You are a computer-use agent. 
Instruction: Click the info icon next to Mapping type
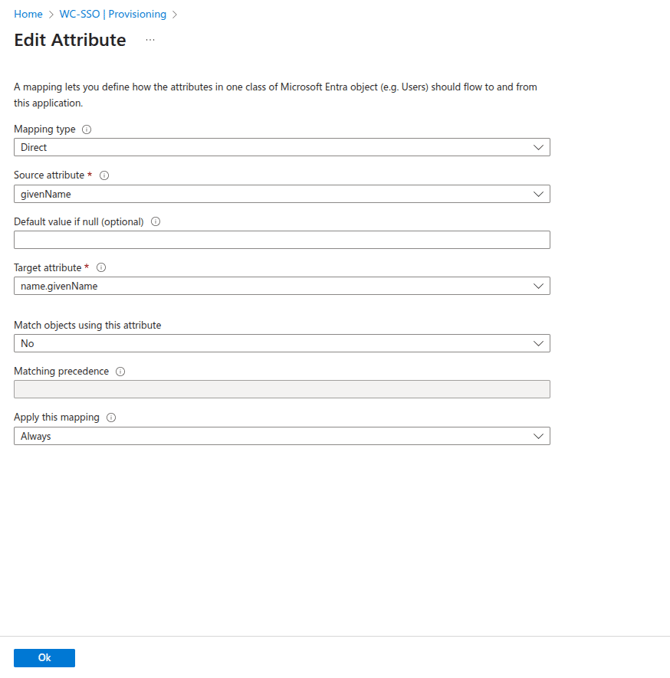pos(87,130)
